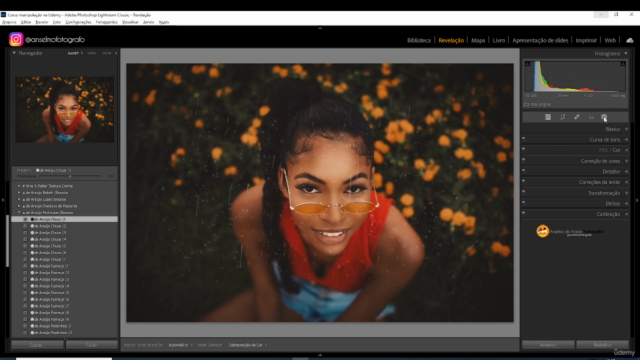Hide the right panel group using edge arrow

point(637,200)
